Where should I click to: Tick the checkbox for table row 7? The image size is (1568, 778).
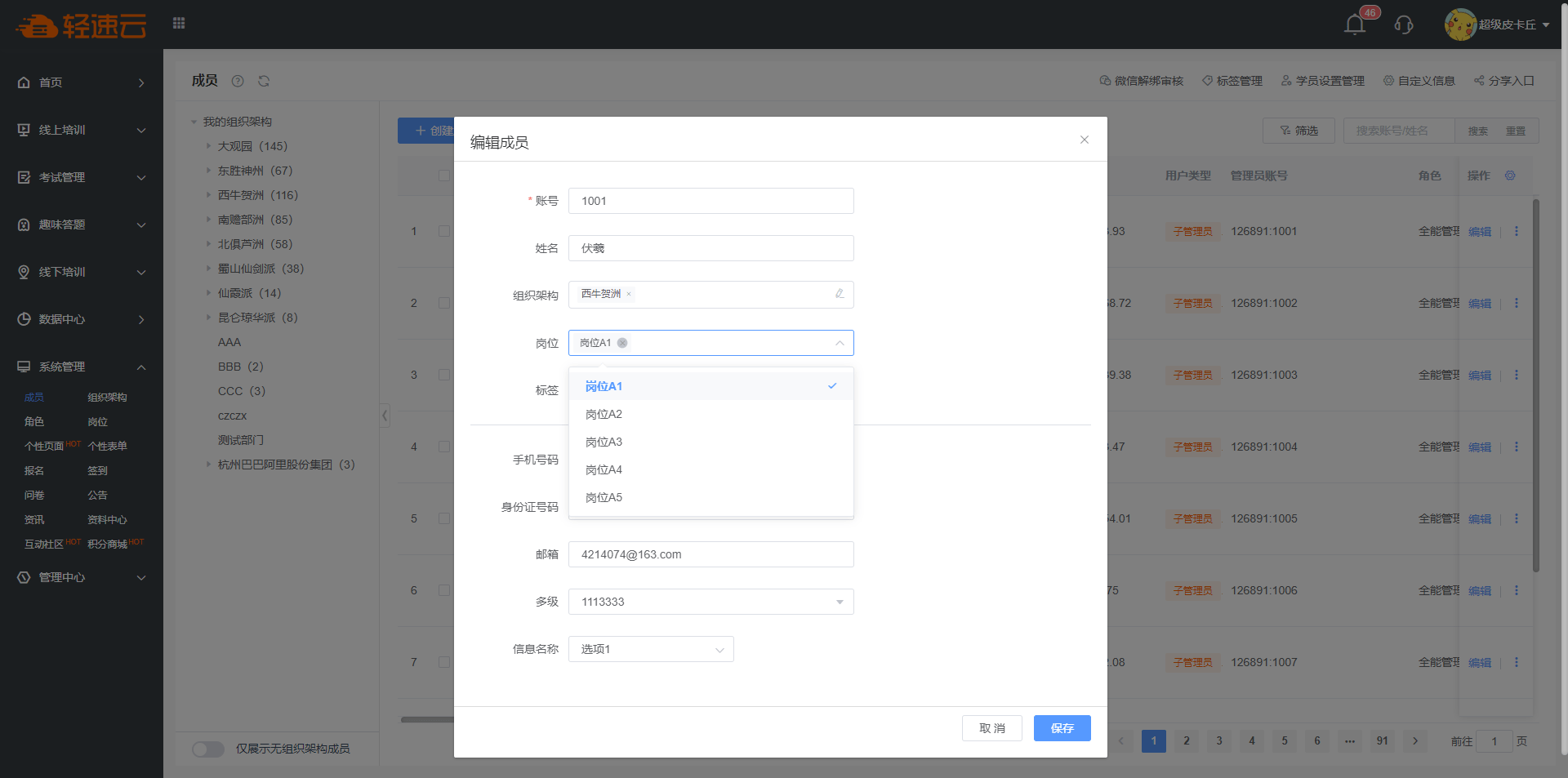[443, 662]
